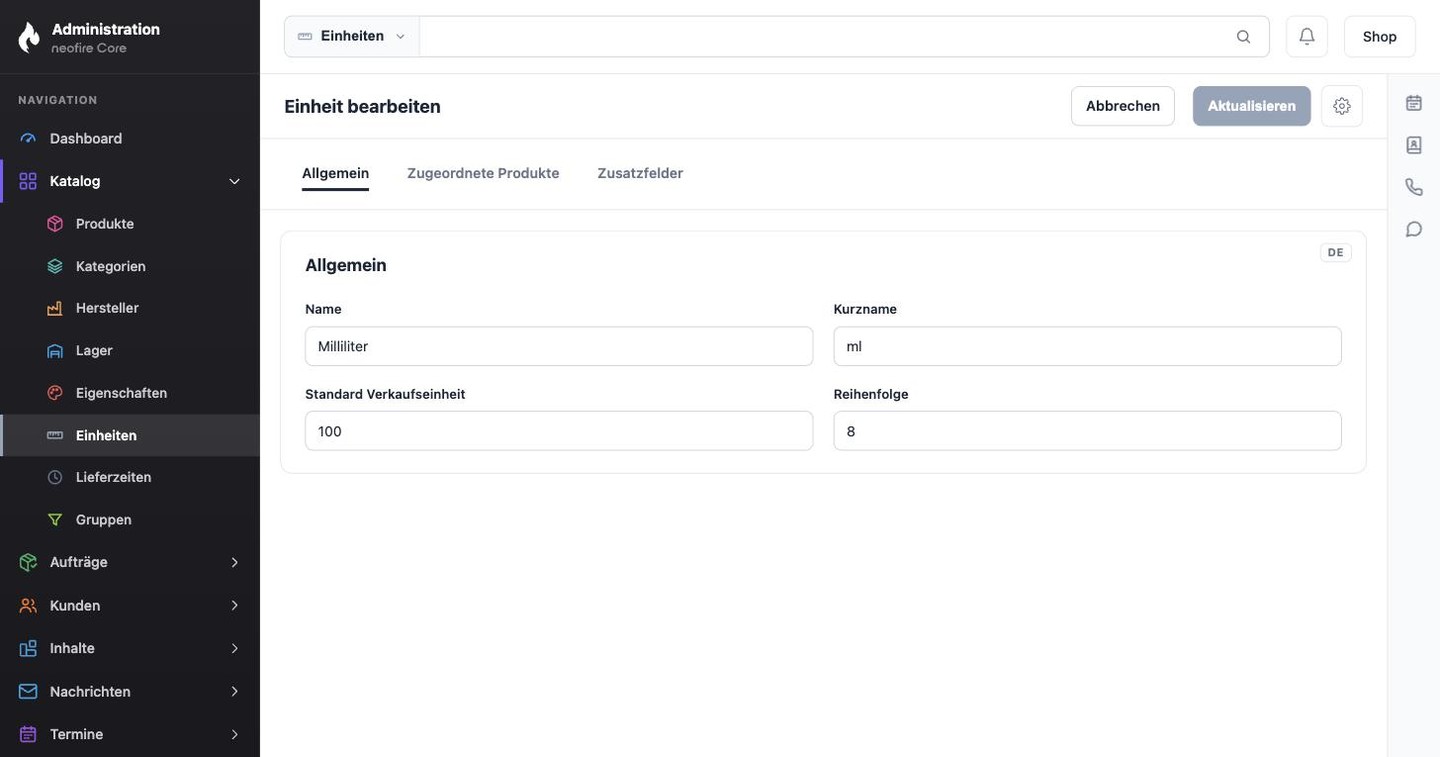
Task: Click the Dashboard gauge icon
Action: [28, 139]
